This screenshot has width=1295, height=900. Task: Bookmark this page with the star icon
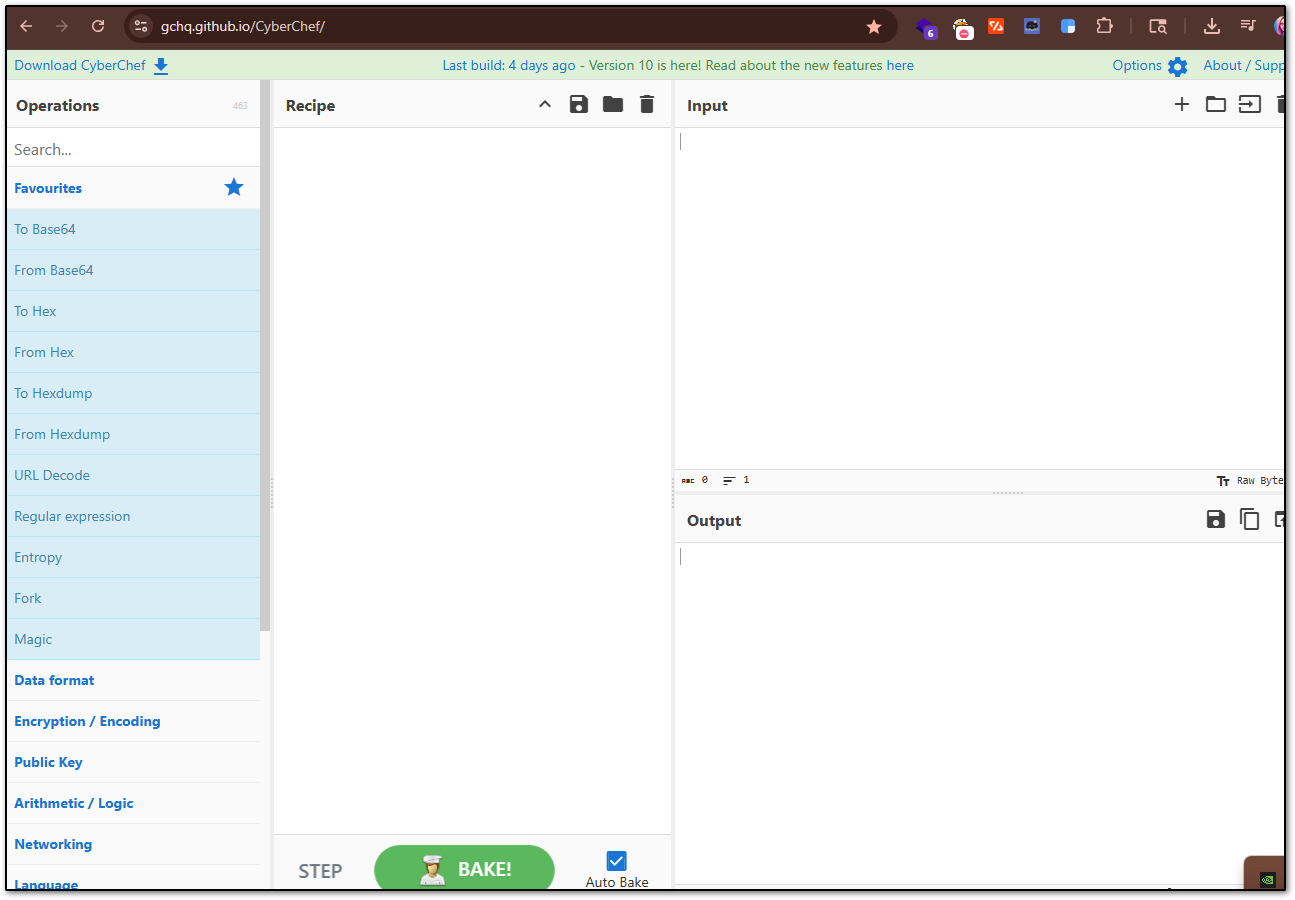pyautogui.click(x=874, y=27)
